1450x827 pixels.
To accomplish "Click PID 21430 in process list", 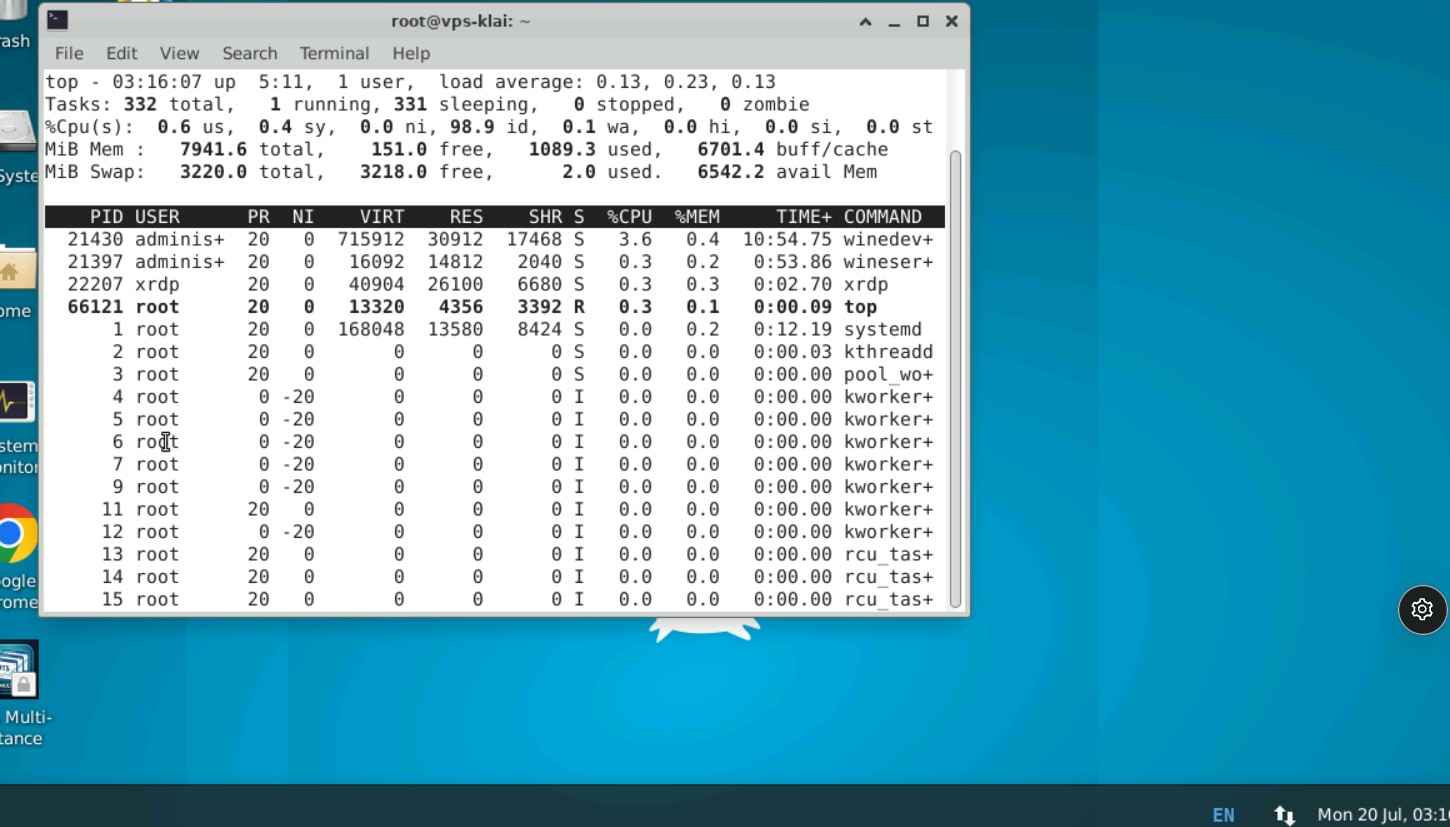I will [95, 240].
